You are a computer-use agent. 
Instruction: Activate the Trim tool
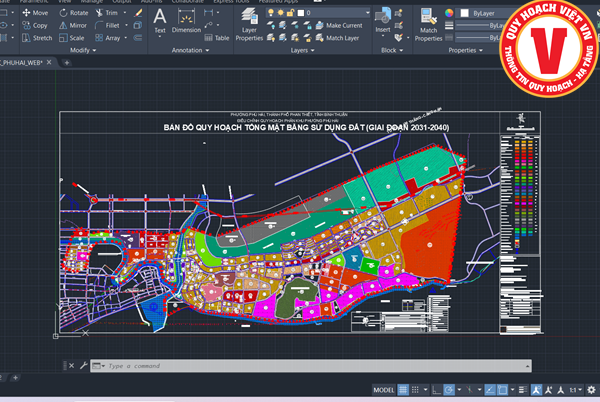[106, 13]
